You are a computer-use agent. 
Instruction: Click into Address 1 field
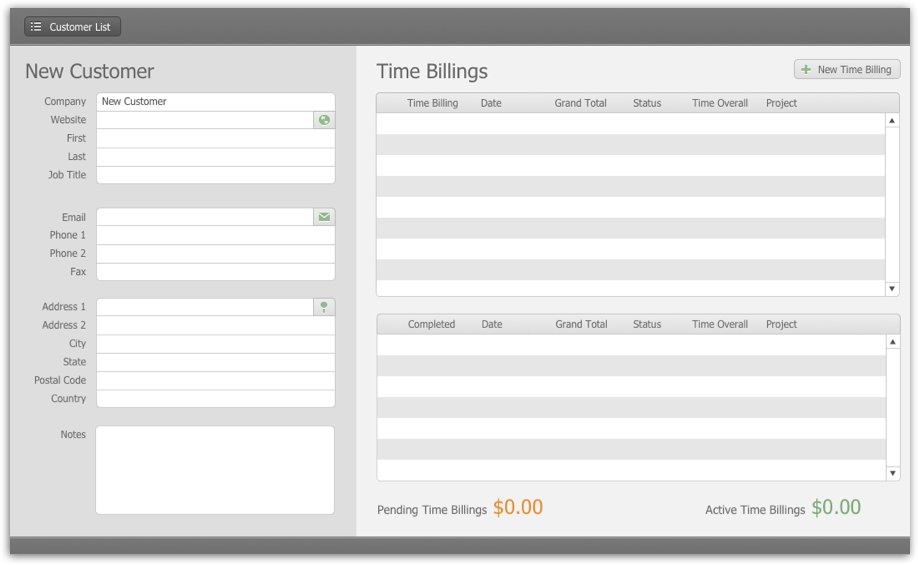(x=205, y=307)
